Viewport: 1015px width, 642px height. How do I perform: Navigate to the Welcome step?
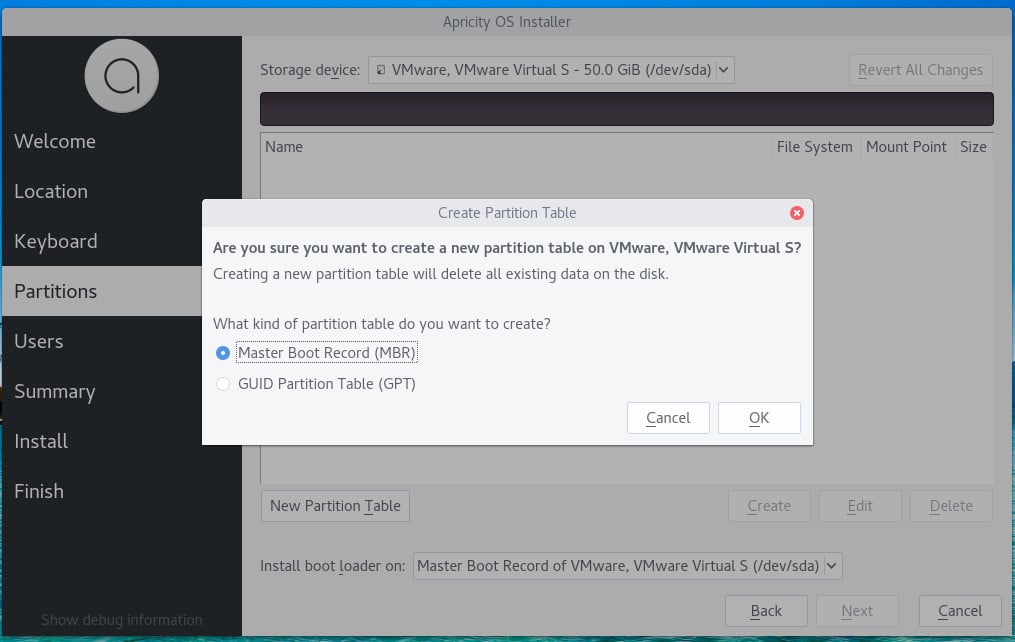[x=55, y=141]
